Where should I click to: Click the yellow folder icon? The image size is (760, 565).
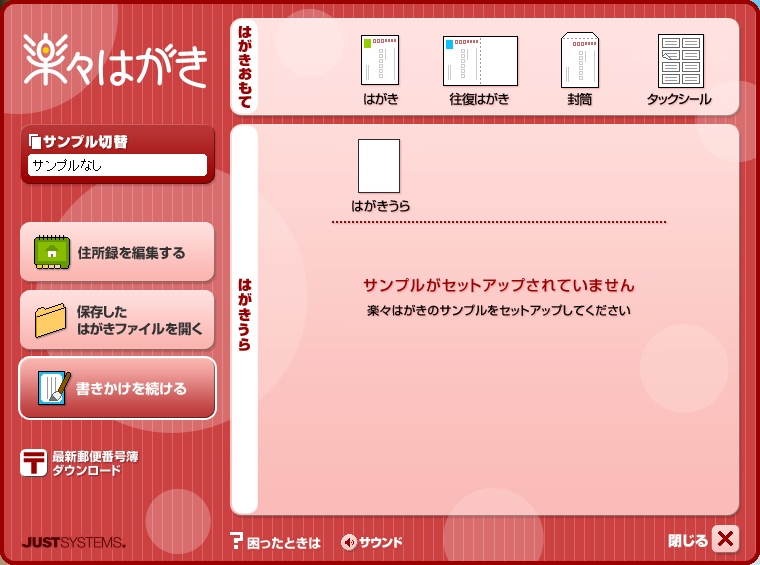tap(50, 320)
